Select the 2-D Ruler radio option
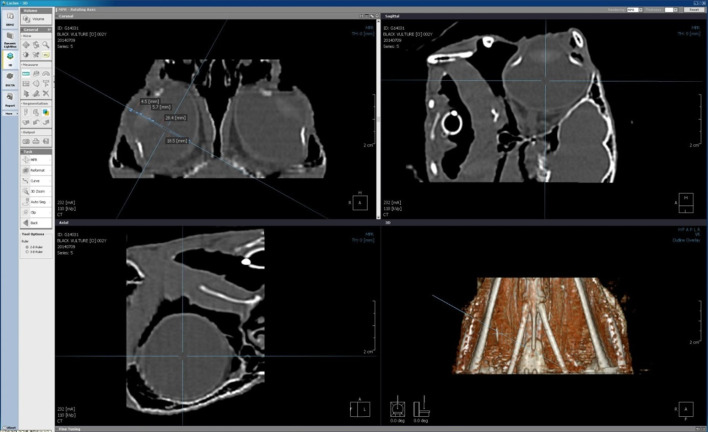 (x=27, y=247)
